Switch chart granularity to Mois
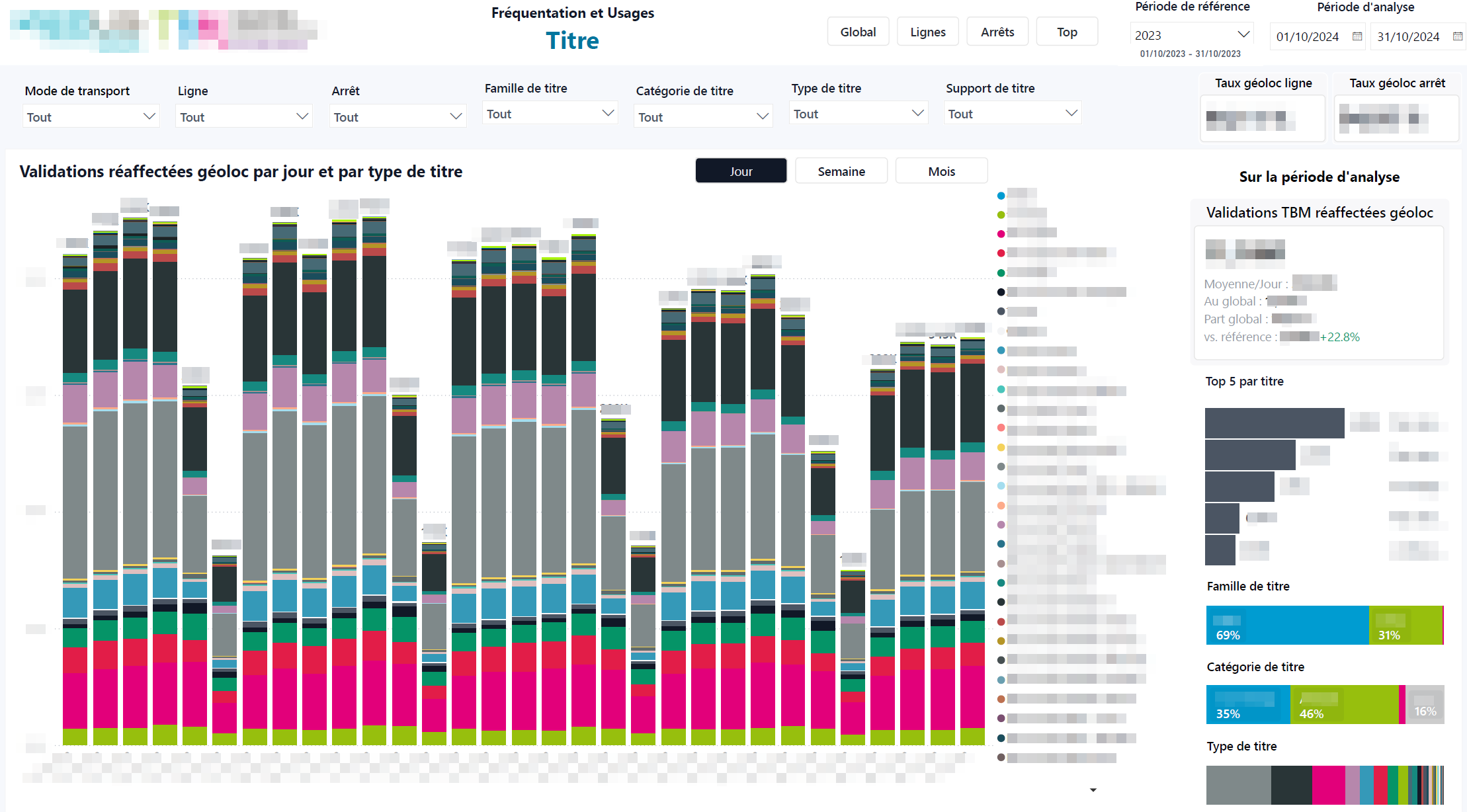This screenshot has width=1467, height=812. click(x=941, y=171)
